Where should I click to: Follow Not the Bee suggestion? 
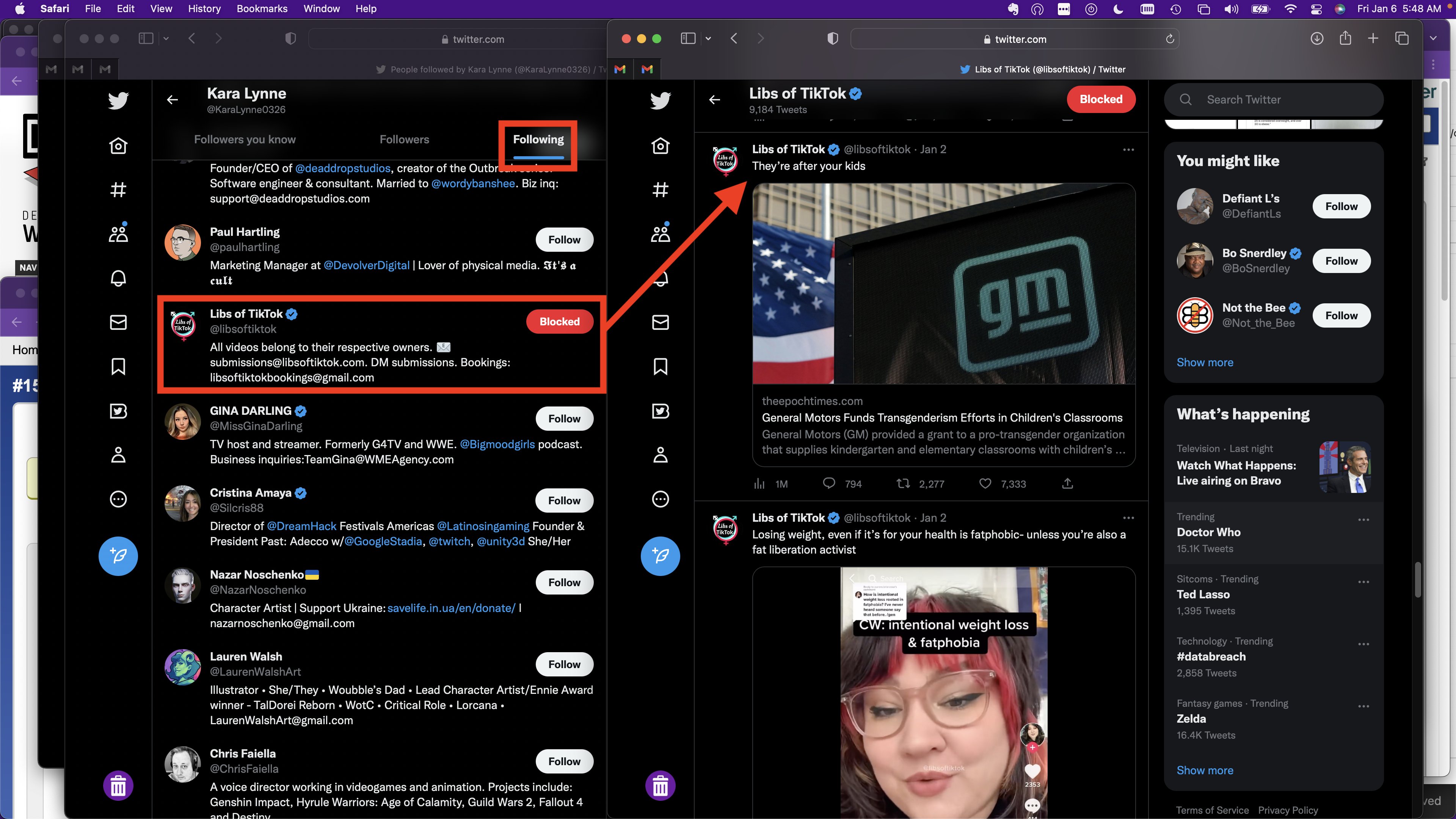[1341, 315]
